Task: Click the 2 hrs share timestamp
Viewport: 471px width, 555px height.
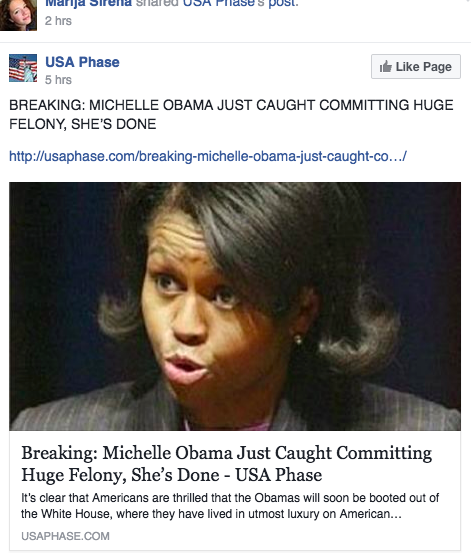Action: tap(58, 21)
